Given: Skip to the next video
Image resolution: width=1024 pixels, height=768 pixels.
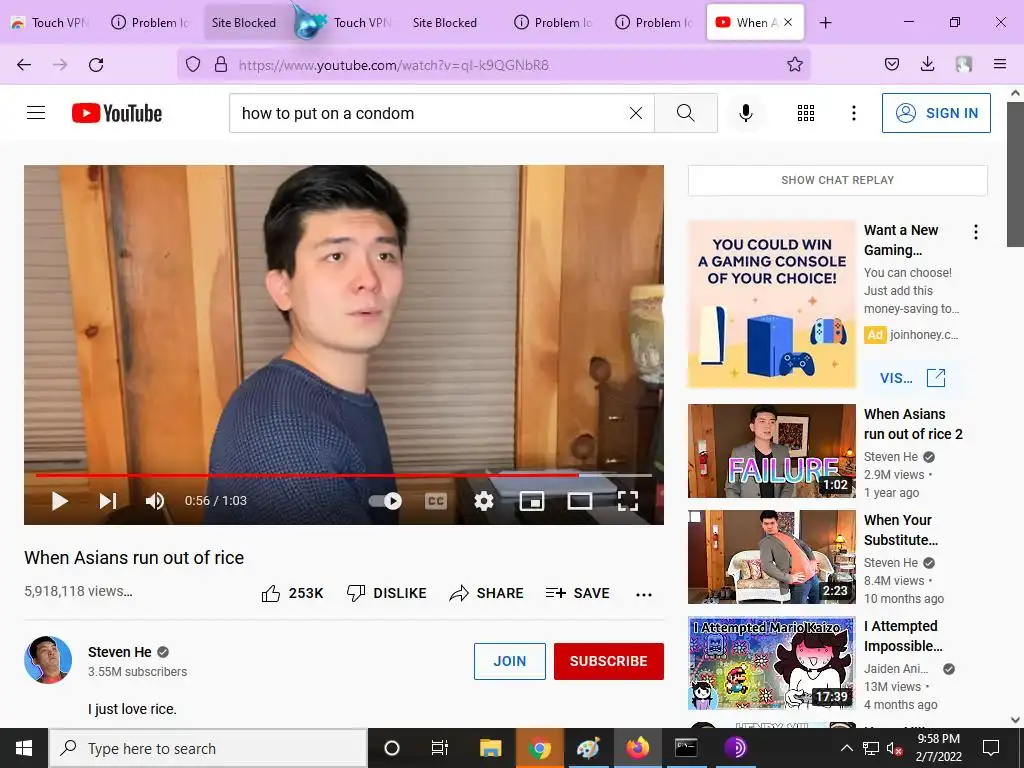Looking at the screenshot, I should pyautogui.click(x=108, y=501).
